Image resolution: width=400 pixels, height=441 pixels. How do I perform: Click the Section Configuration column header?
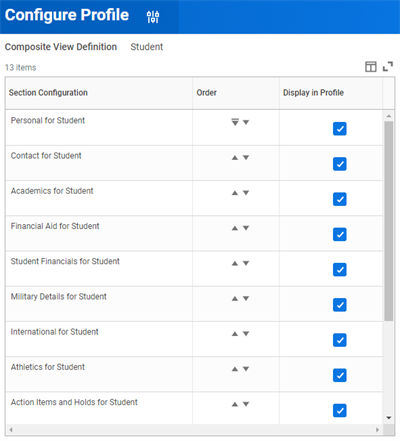(99, 93)
